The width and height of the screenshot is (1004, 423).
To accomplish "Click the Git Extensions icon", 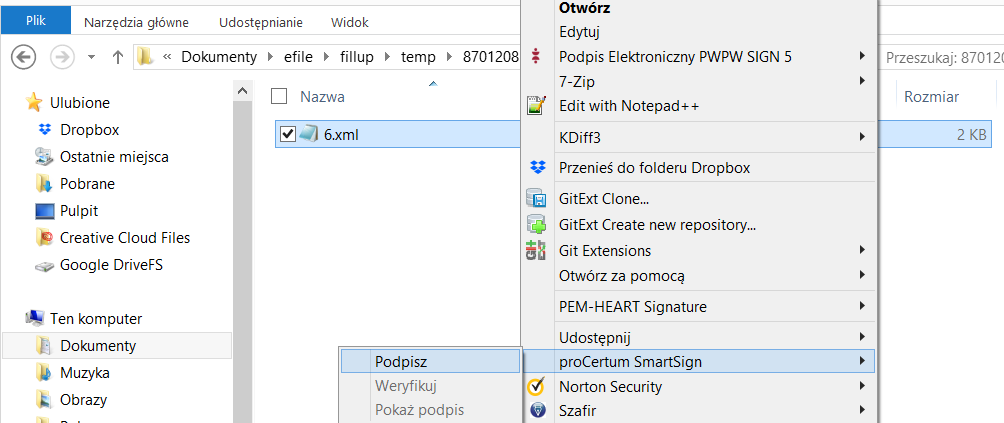I will (536, 250).
